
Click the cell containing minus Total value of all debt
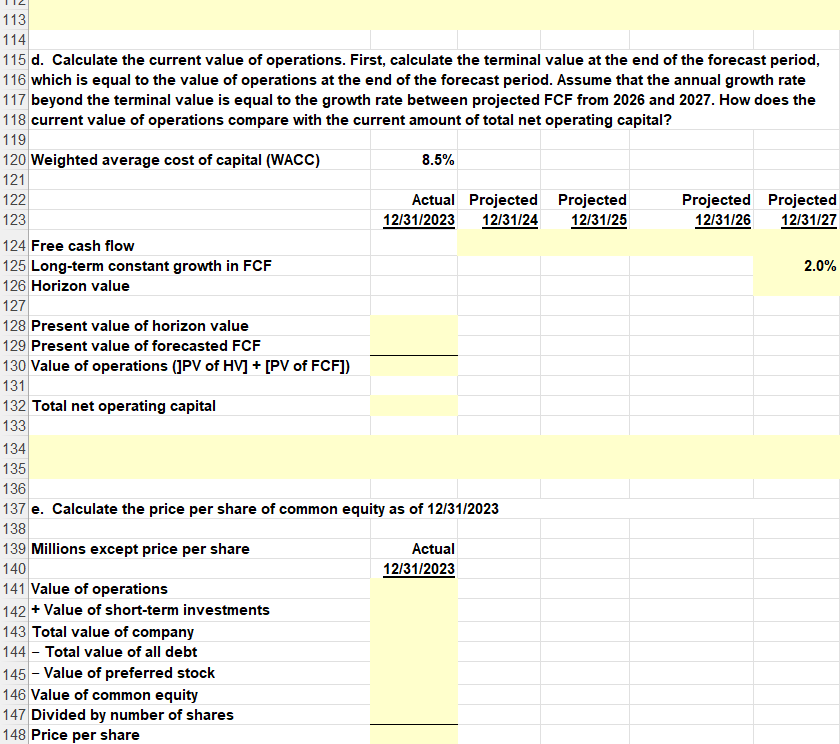[120, 651]
